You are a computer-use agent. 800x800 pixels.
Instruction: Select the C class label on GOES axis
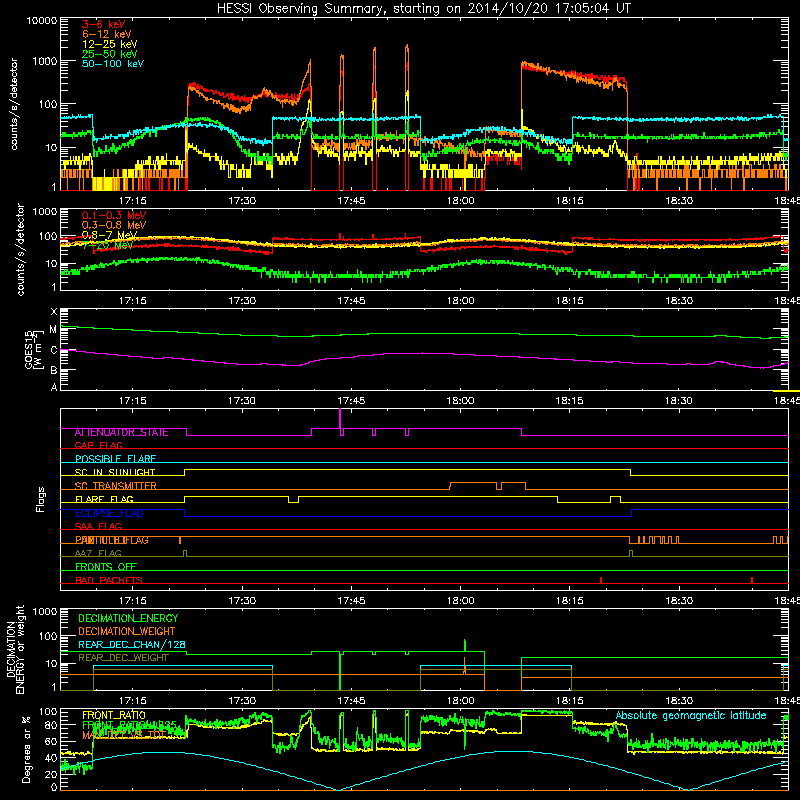(x=54, y=350)
